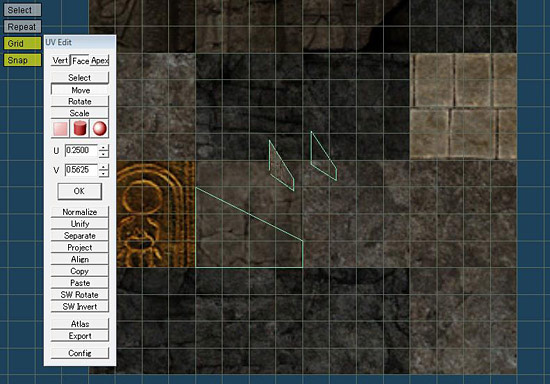Open the Config settings

pos(80,353)
